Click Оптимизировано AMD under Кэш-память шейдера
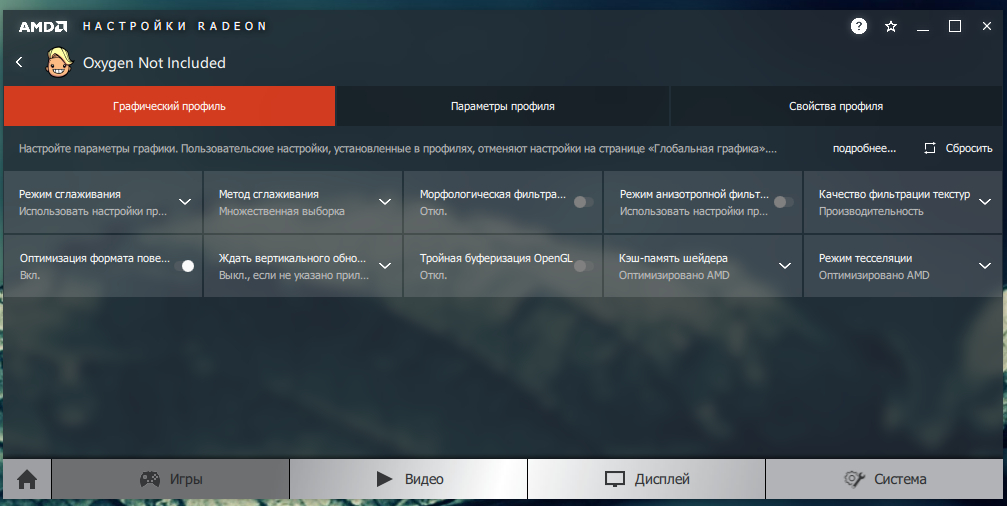This screenshot has height=506, width=1007. coord(674,275)
